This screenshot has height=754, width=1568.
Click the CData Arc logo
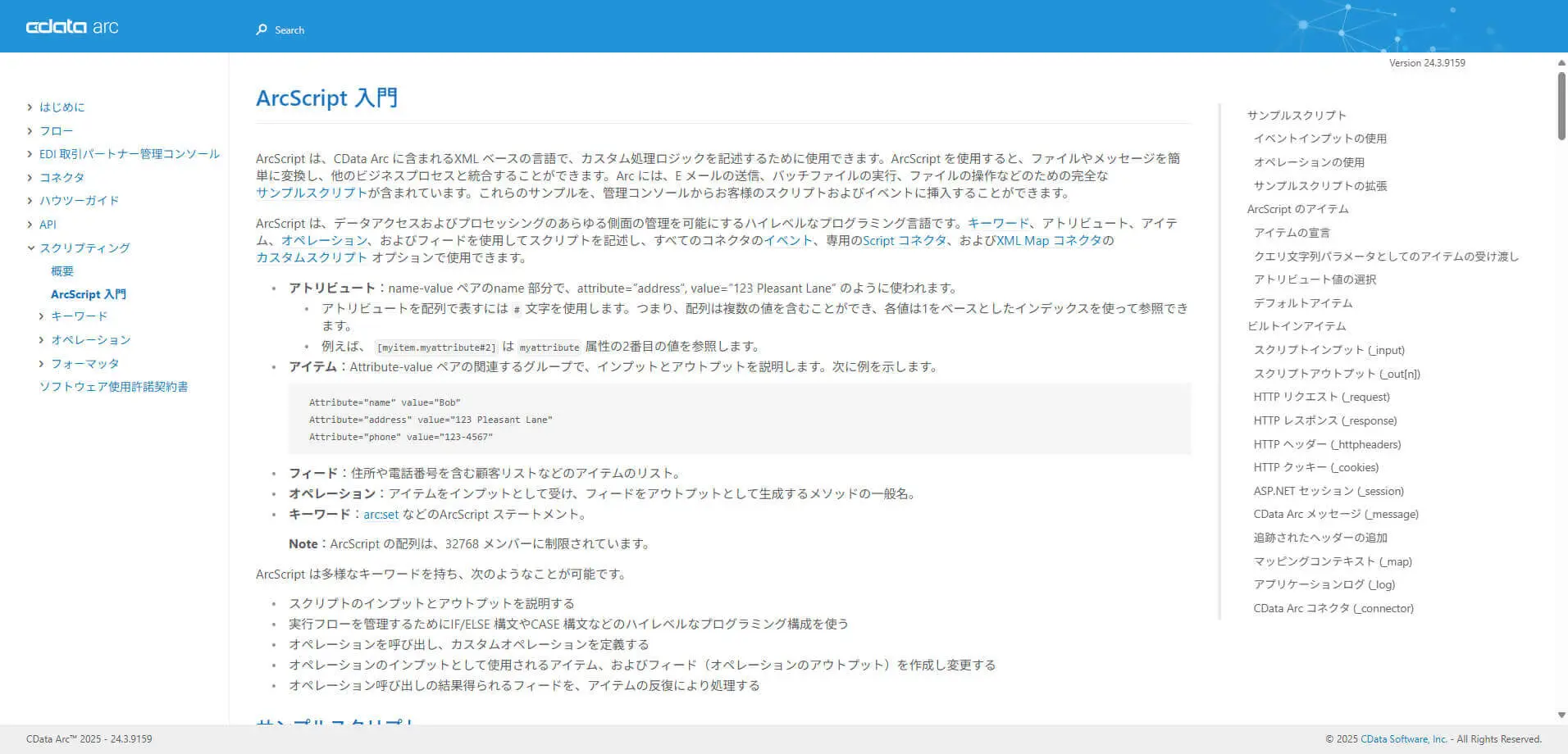[72, 27]
